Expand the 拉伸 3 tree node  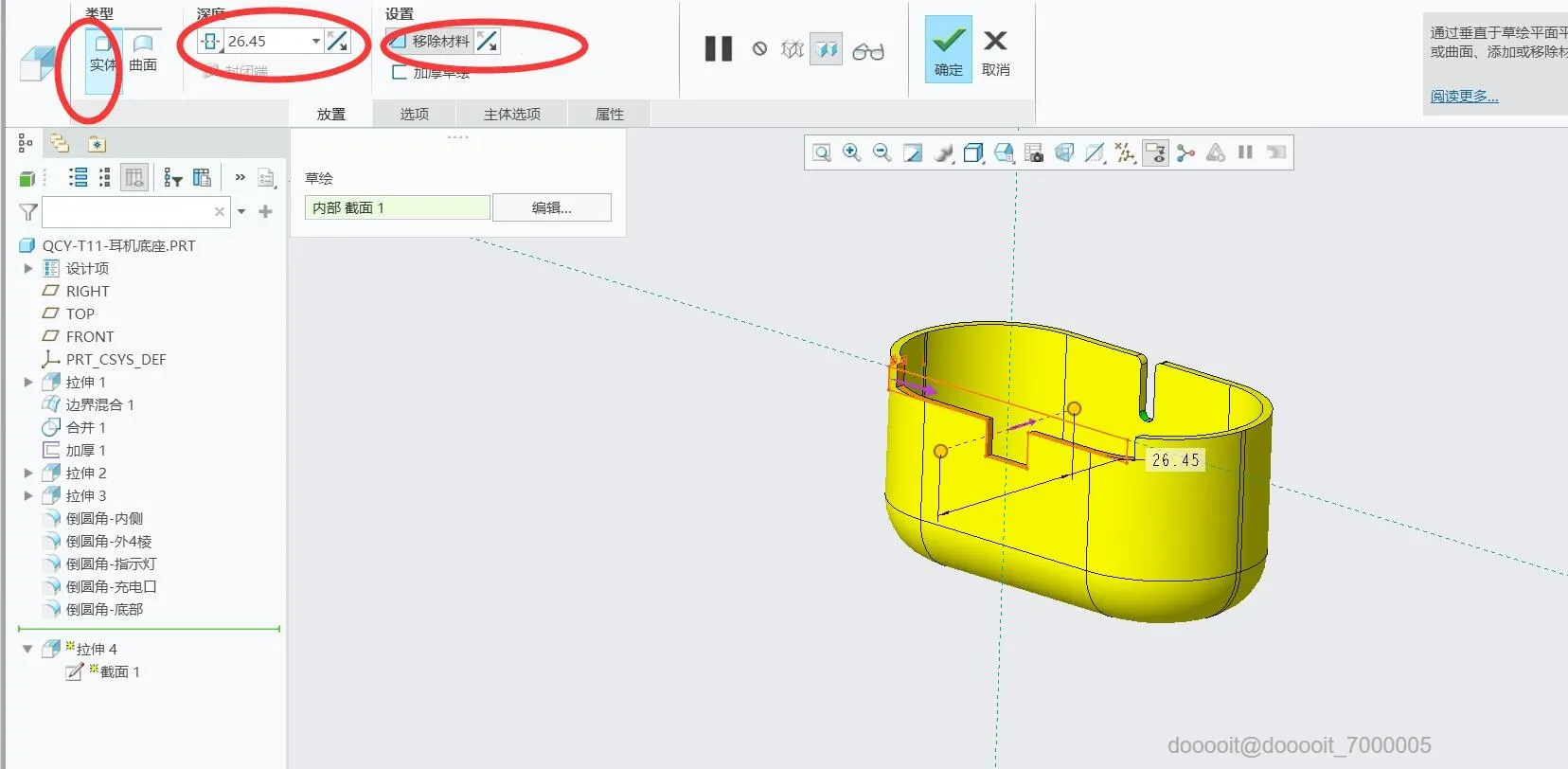point(28,495)
